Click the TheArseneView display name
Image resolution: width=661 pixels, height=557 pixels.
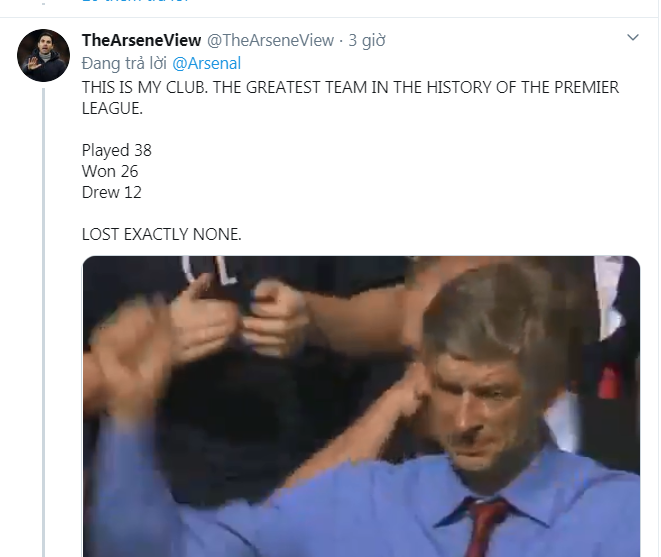tap(141, 40)
